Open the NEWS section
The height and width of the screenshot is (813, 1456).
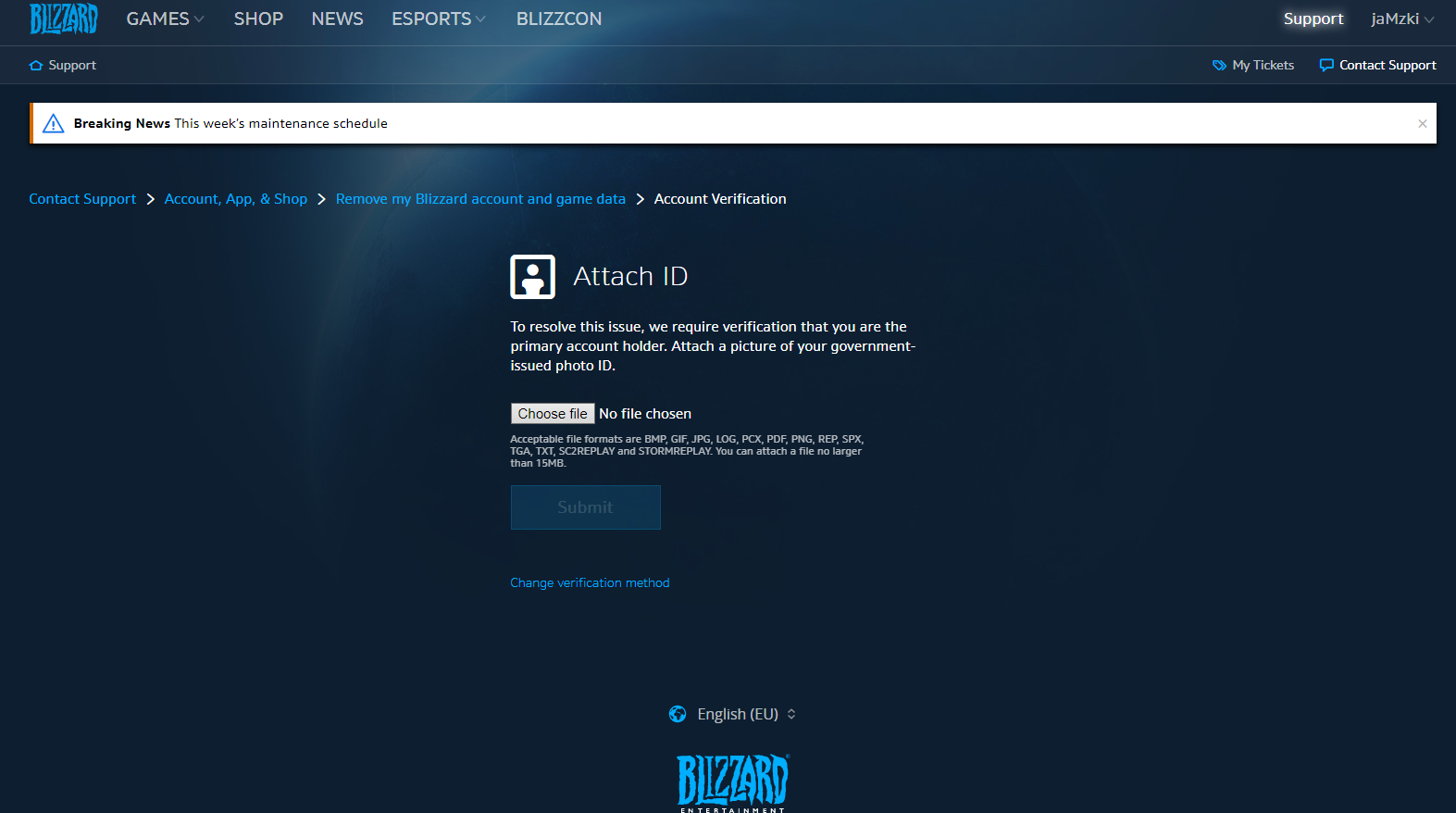click(x=337, y=19)
